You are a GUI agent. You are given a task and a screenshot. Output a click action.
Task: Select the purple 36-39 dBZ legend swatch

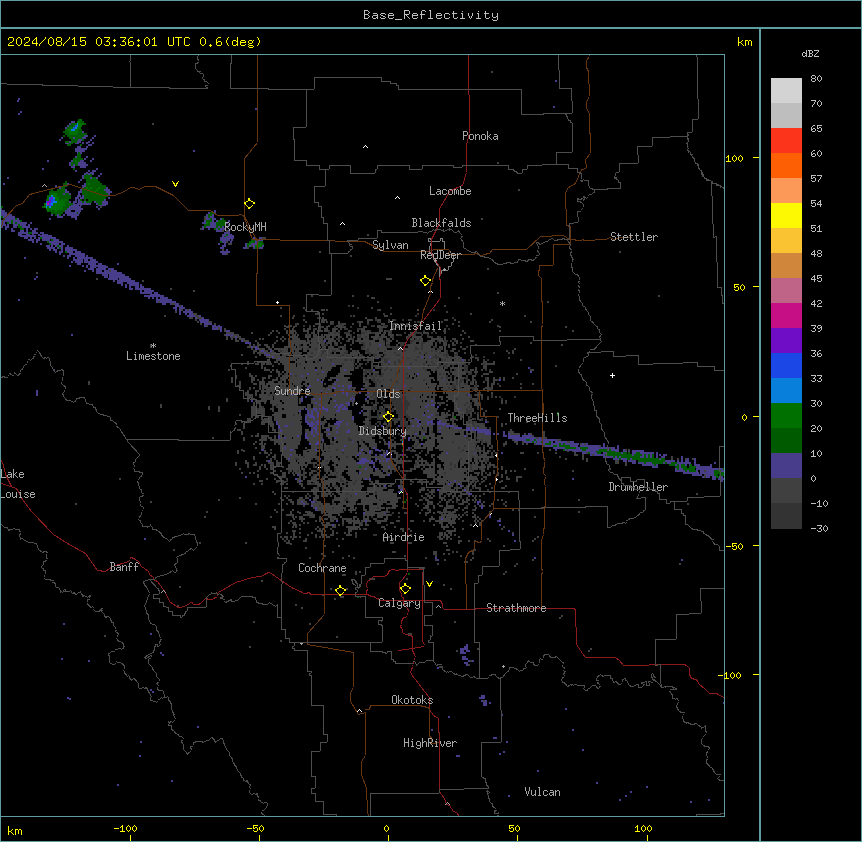point(786,341)
